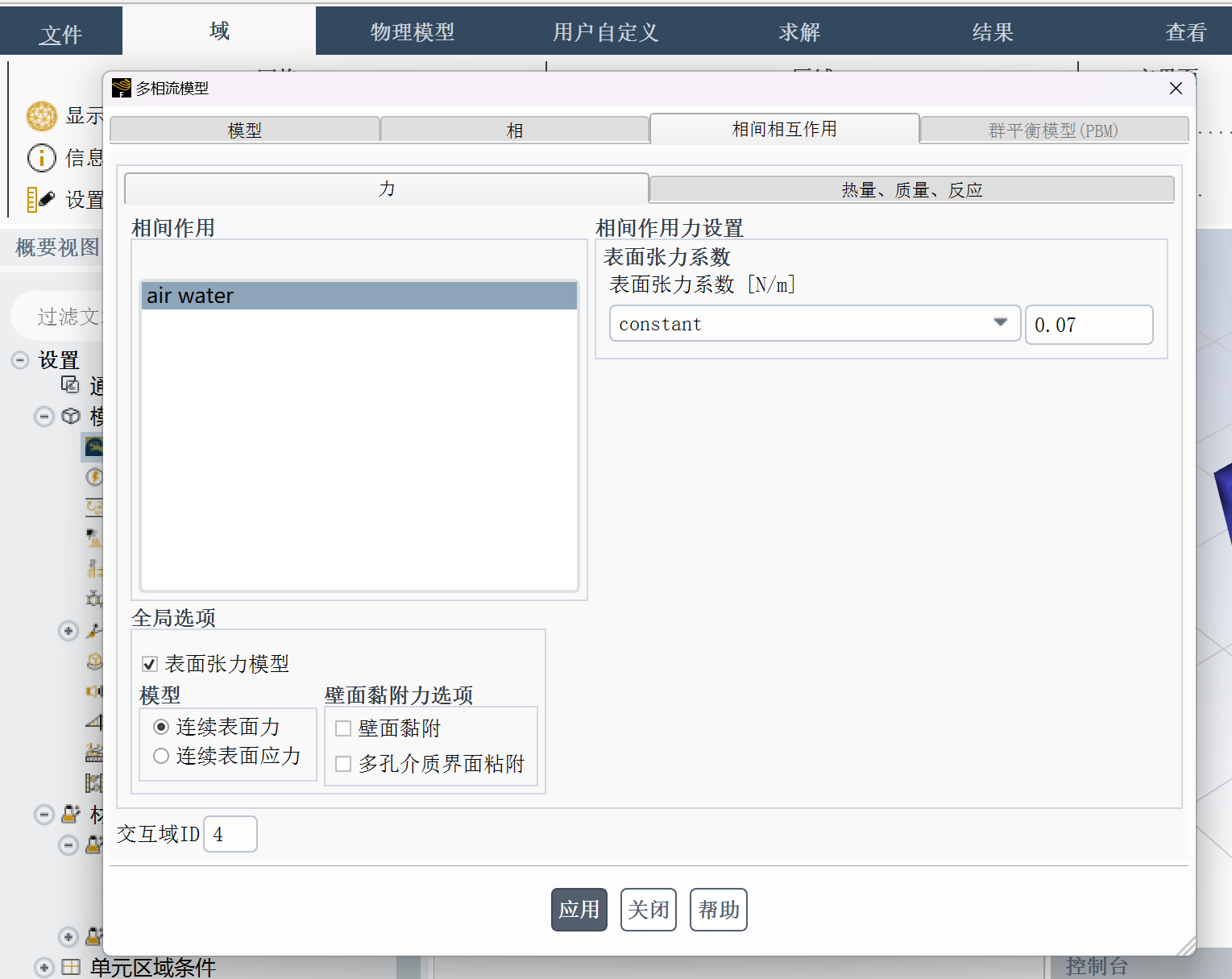Switch to the Phases (相) dialog tab

pos(515,130)
